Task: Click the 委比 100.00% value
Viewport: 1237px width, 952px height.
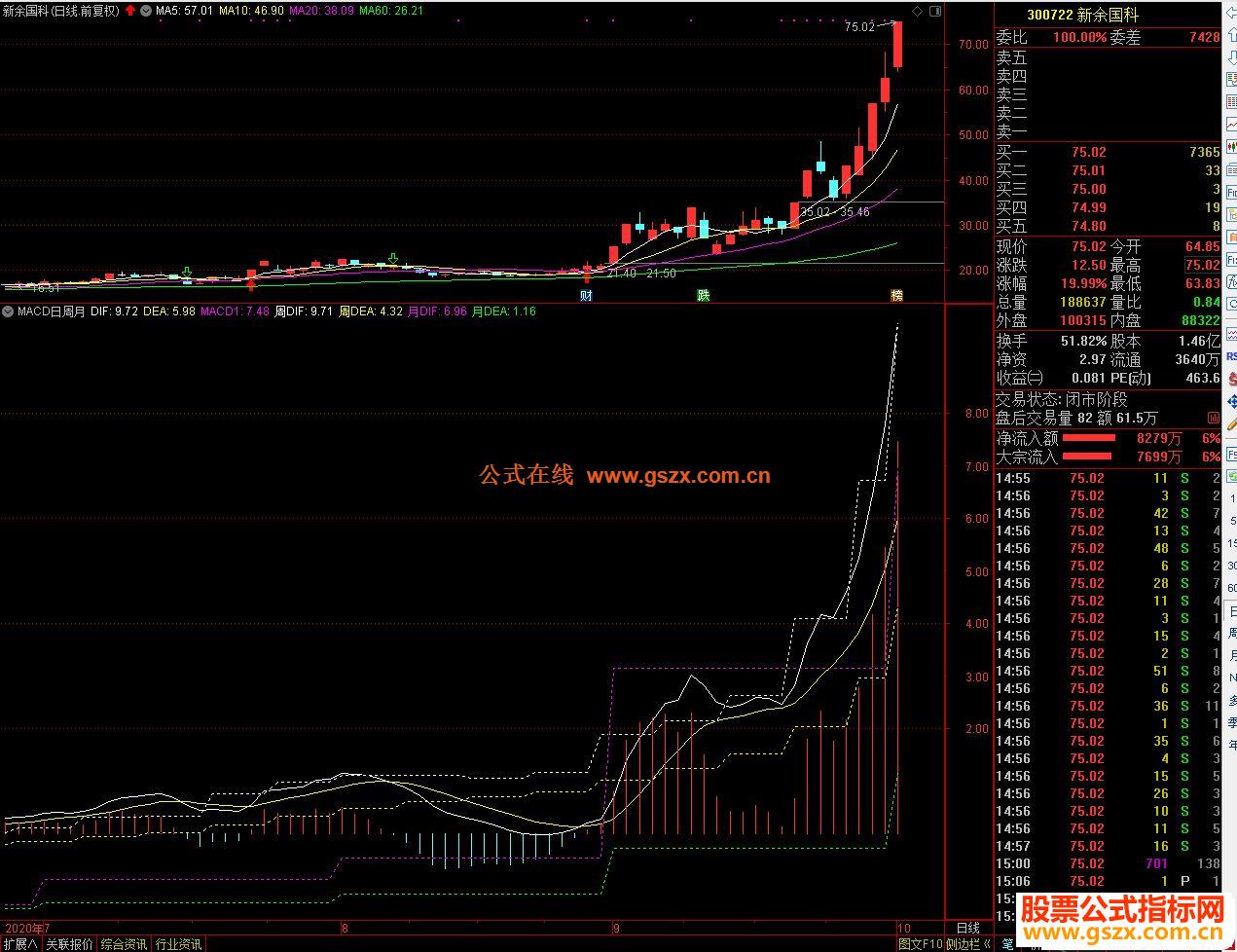Action: point(1079,38)
